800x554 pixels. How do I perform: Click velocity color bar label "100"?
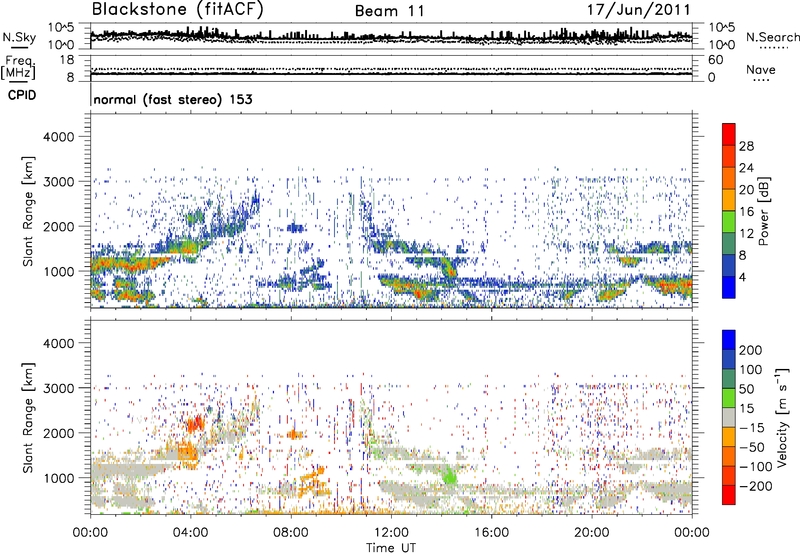pos(750,369)
